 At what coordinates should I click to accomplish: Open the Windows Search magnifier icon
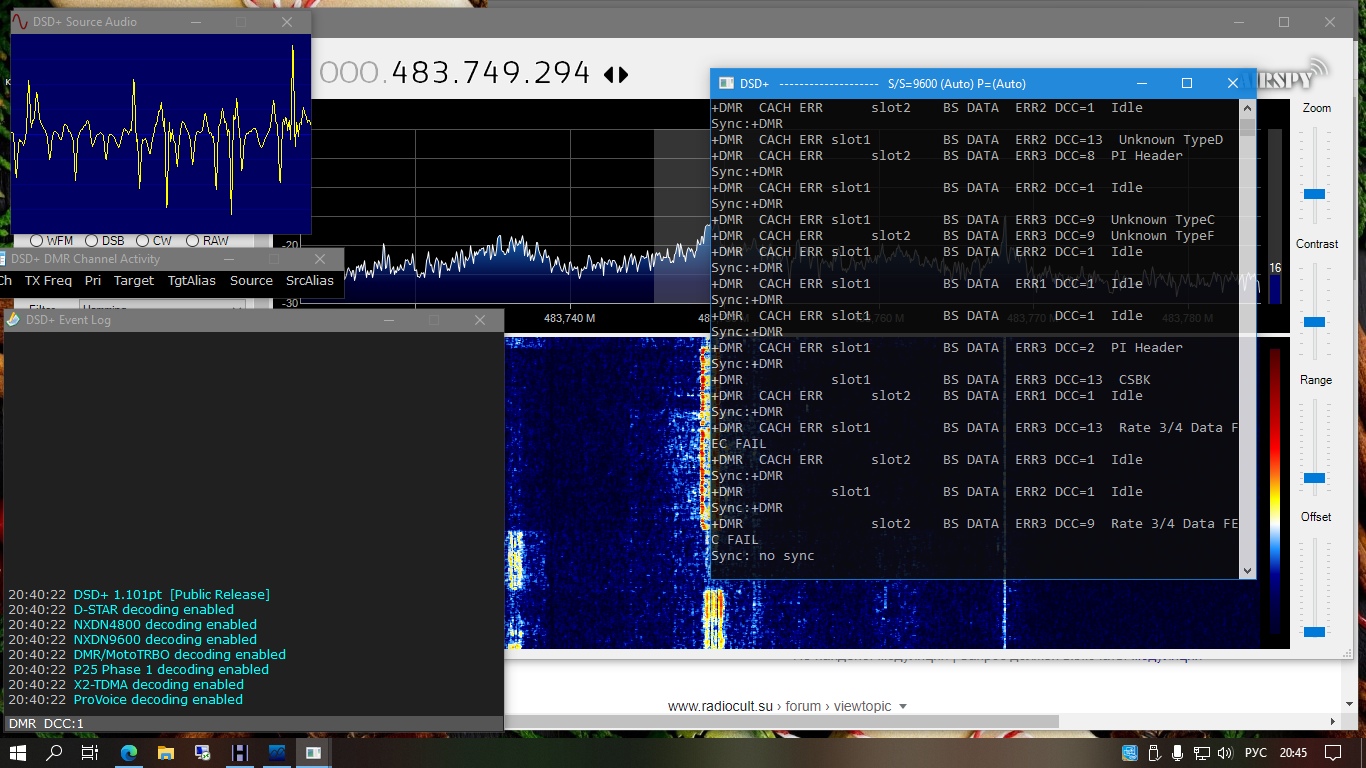(54, 753)
